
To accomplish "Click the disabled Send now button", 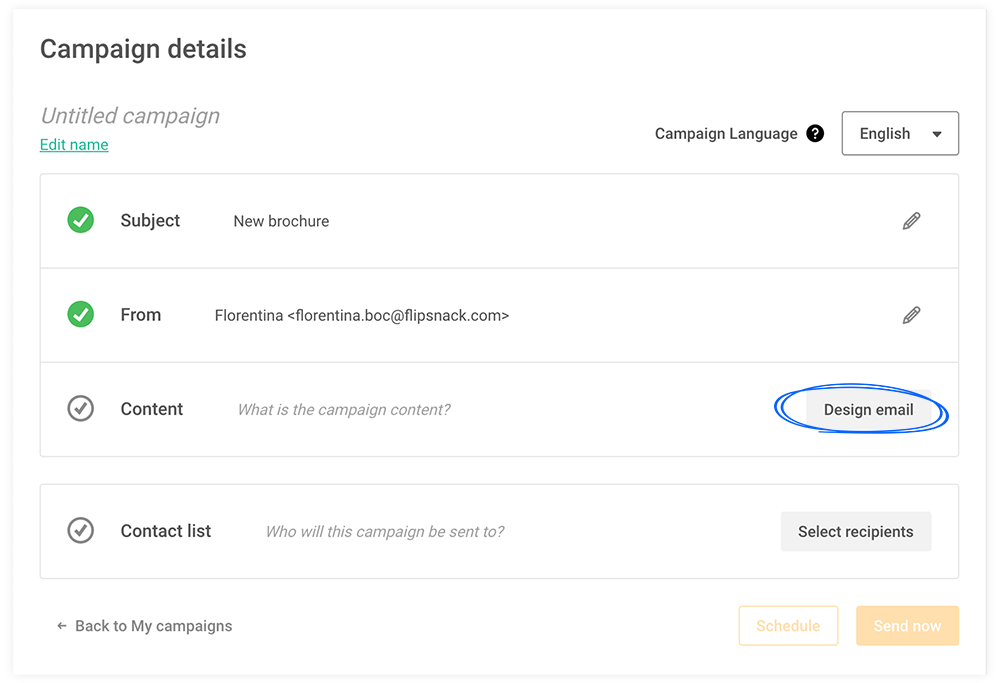I will [907, 625].
